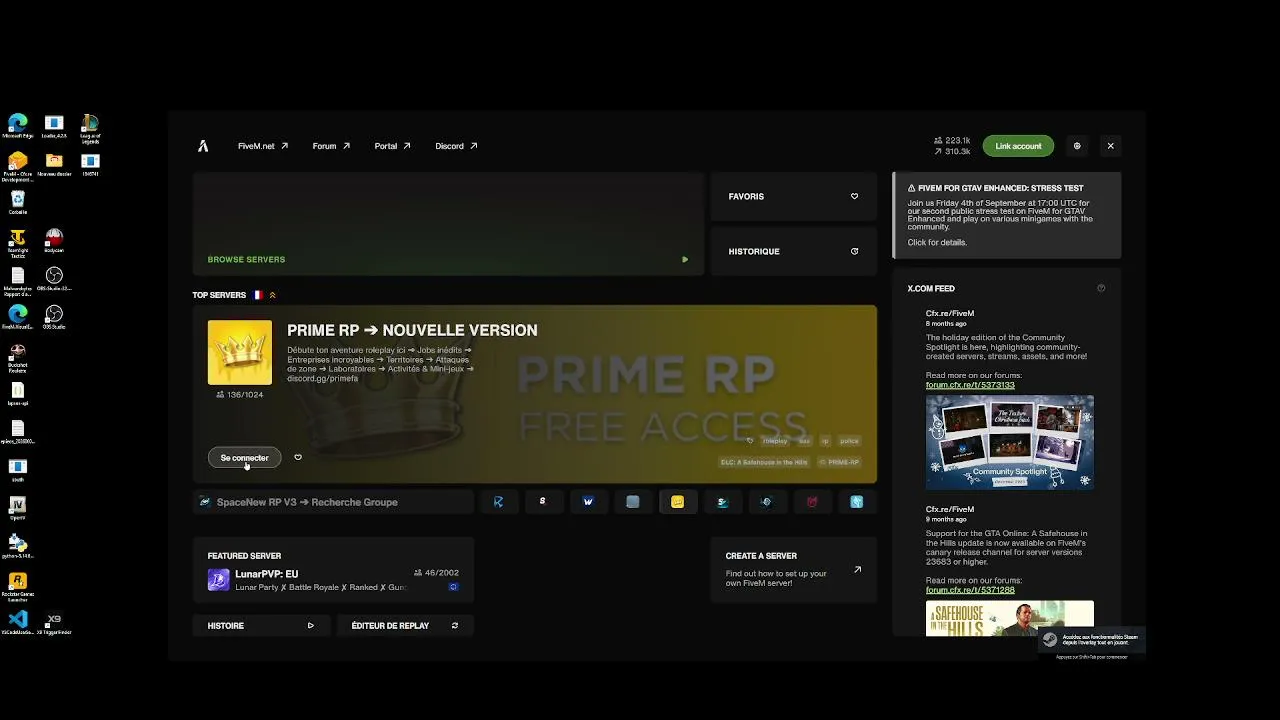Open Éditeur de Replay button
The width and height of the screenshot is (1280, 720).
[405, 626]
